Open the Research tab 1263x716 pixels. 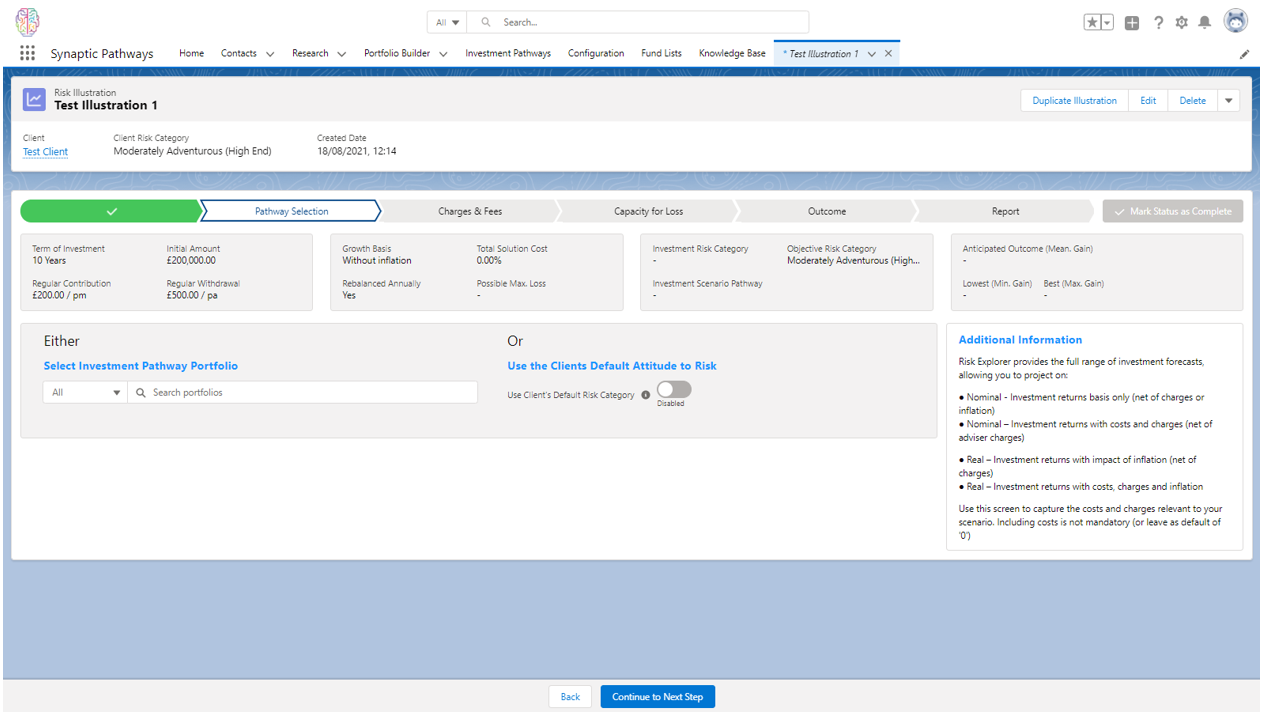click(x=310, y=54)
